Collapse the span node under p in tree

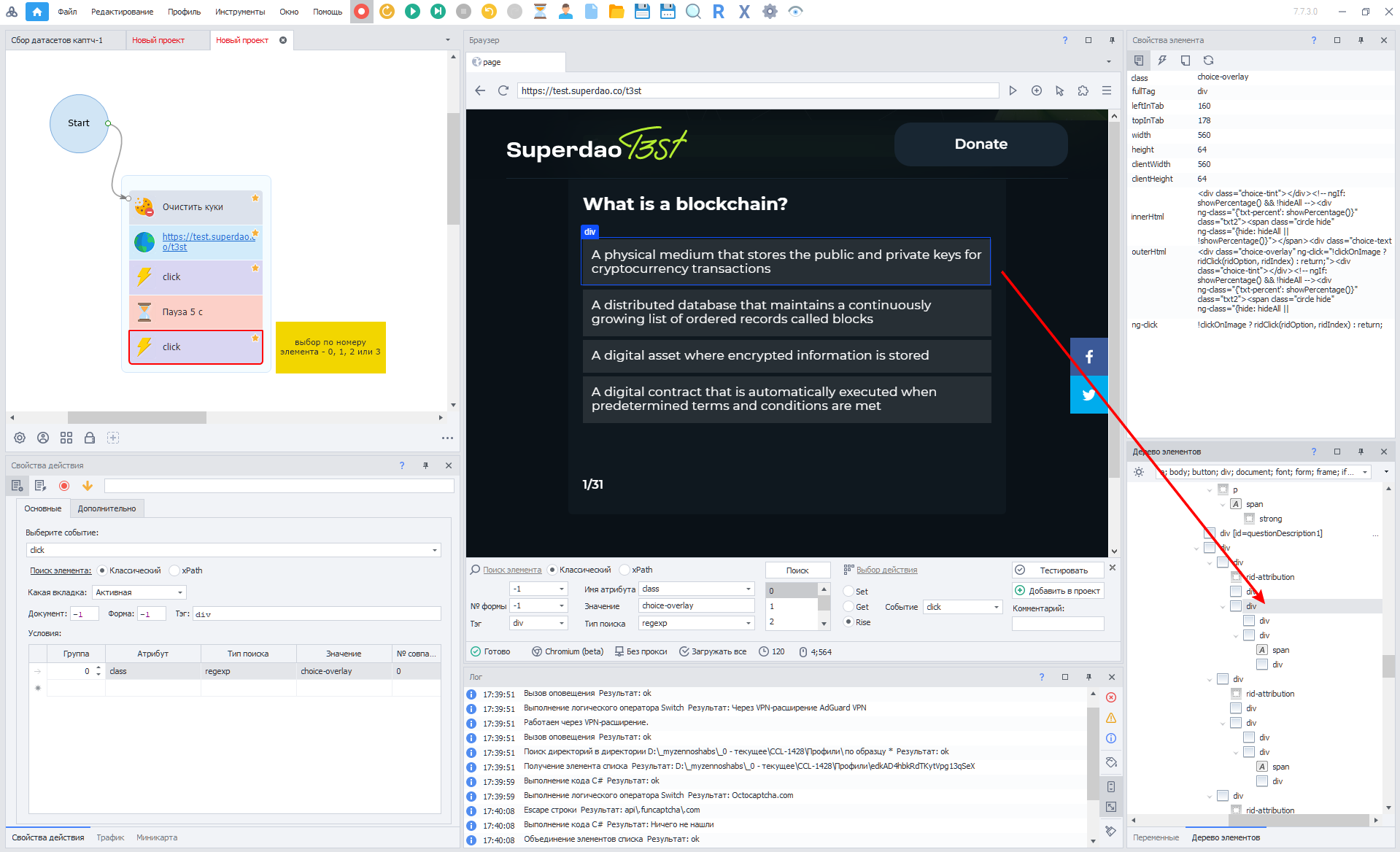point(1223,504)
